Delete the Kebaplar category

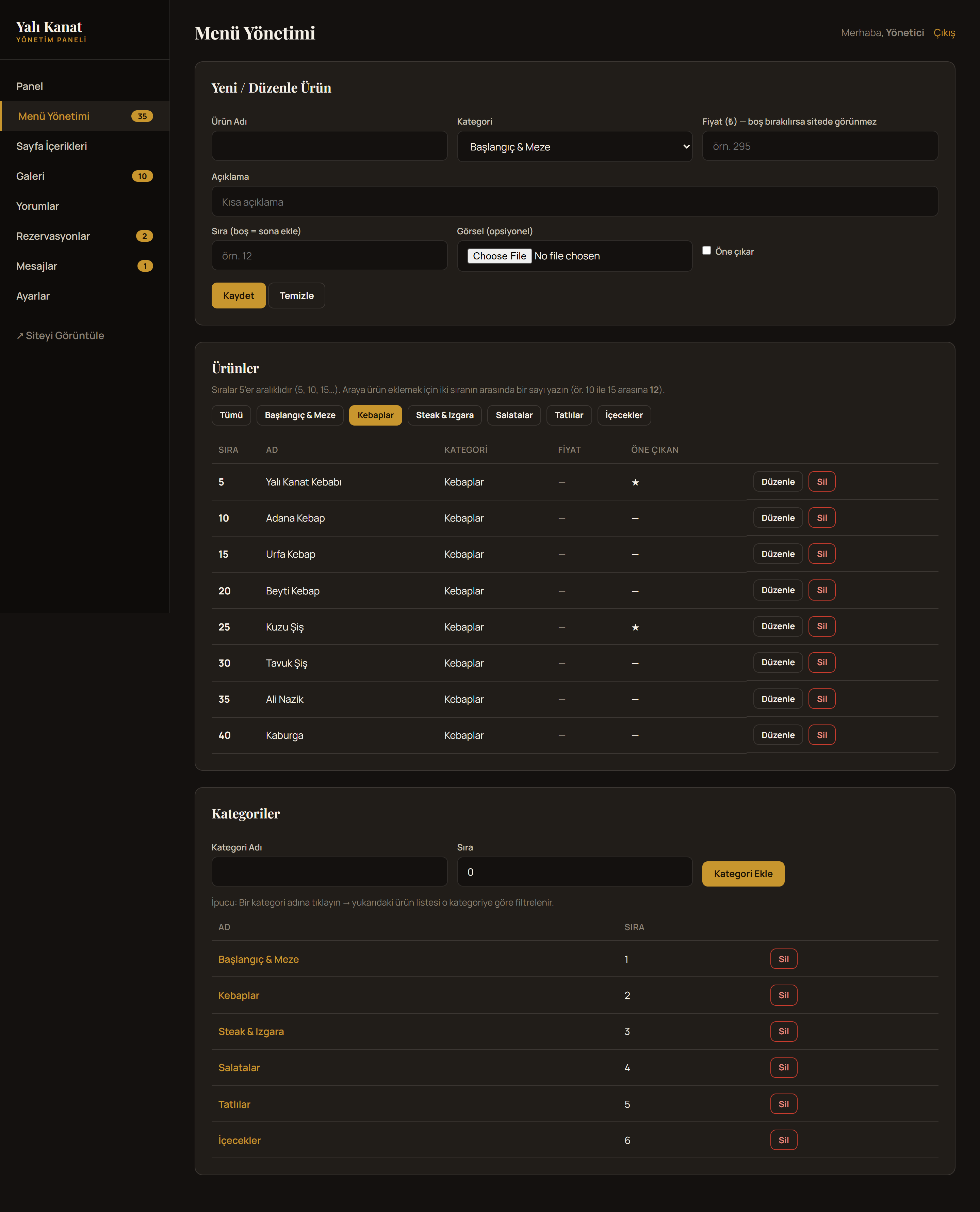click(784, 995)
